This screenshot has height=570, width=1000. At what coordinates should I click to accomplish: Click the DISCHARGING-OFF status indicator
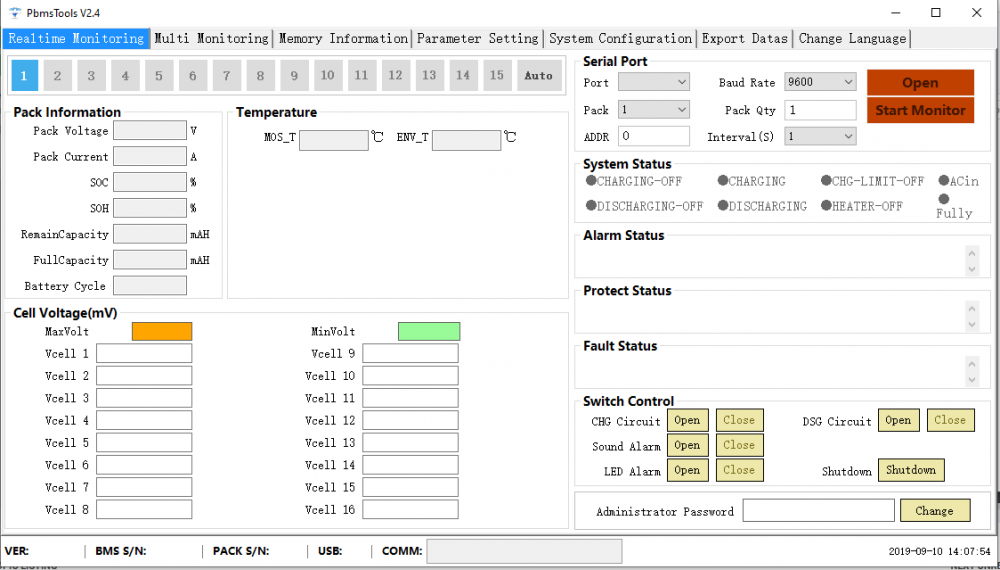tap(644, 206)
